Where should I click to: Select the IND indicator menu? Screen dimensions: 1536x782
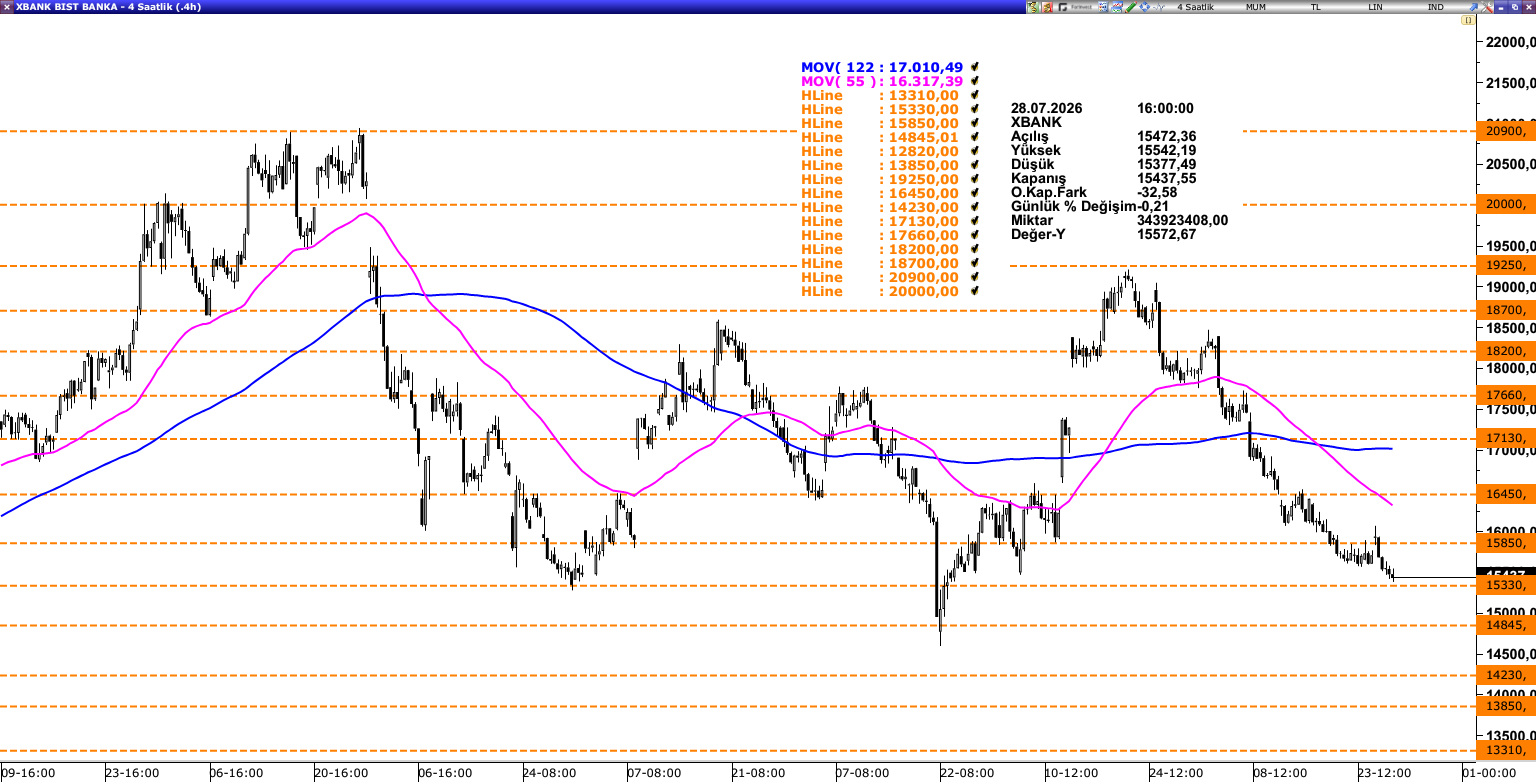point(1435,7)
